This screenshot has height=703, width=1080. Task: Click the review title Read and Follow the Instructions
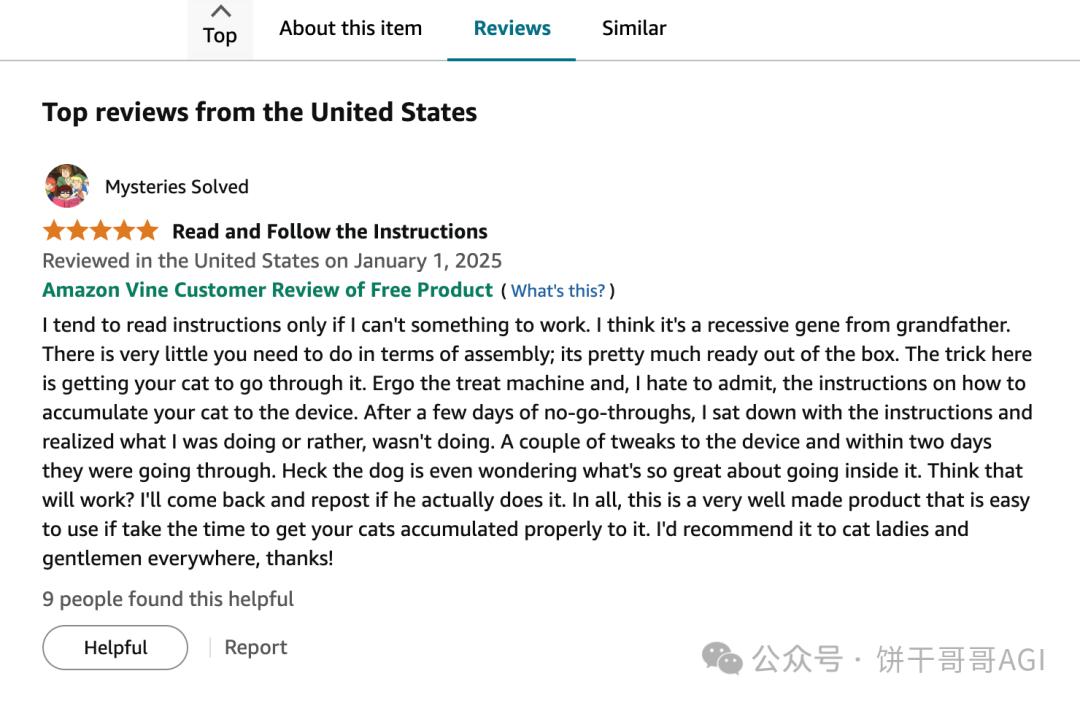[329, 231]
